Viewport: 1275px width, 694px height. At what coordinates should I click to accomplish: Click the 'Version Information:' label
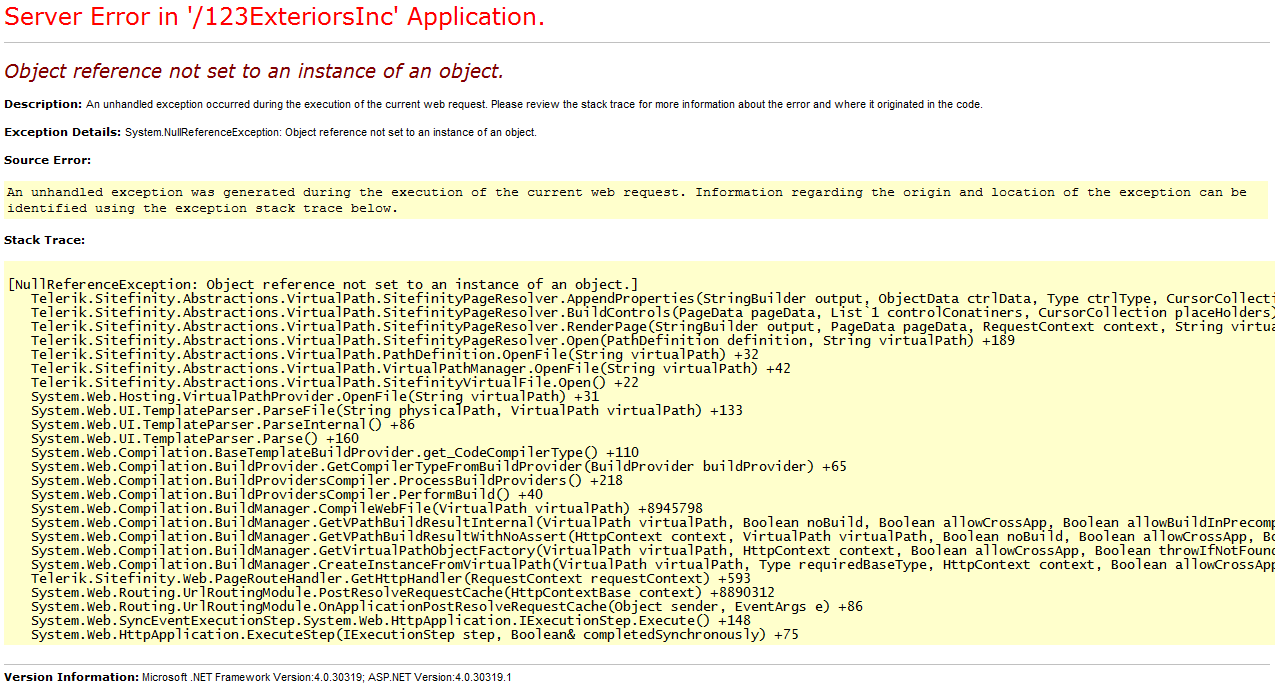[x=71, y=677]
